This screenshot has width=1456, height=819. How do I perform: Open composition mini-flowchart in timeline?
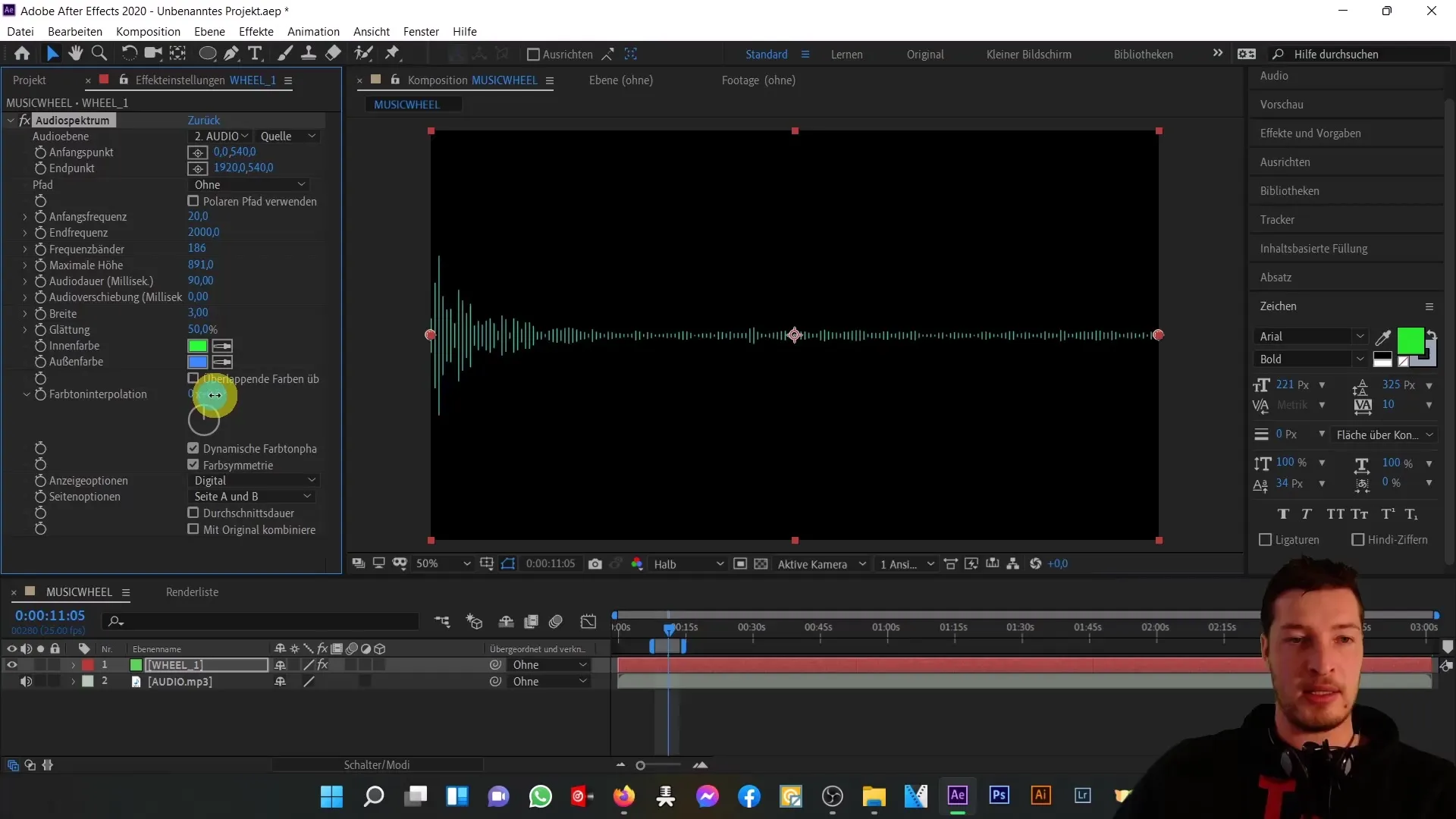(442, 622)
